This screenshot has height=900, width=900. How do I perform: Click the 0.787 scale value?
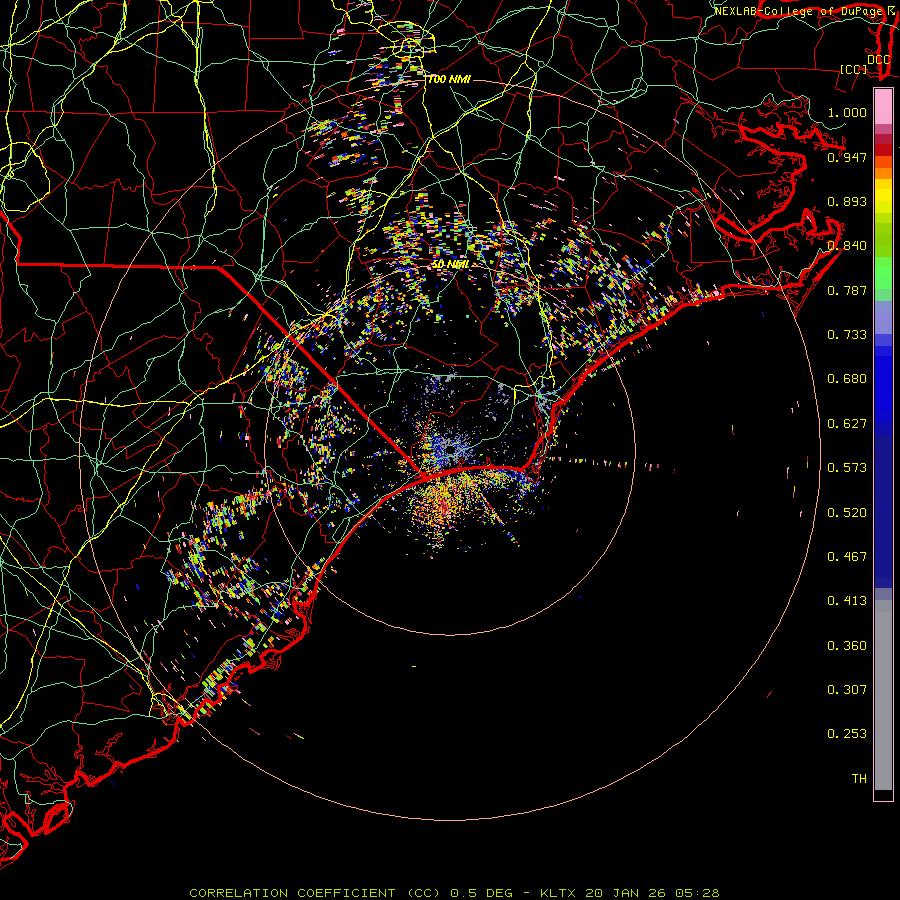[847, 290]
